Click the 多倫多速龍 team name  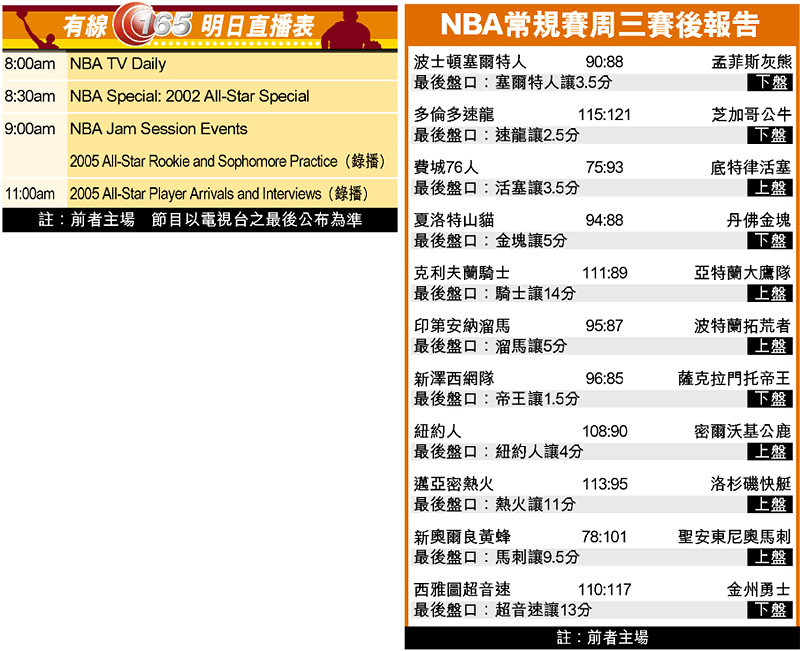pyautogui.click(x=454, y=114)
